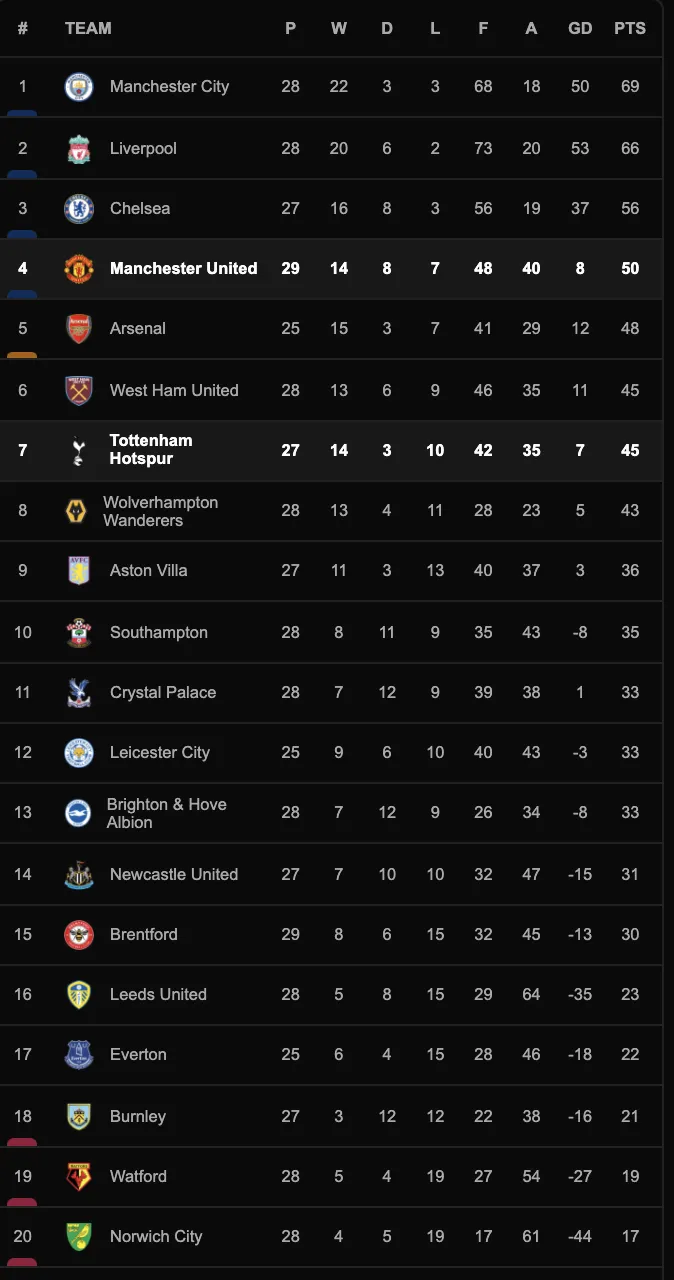This screenshot has height=1280, width=674.
Task: Click the Manchester United crest
Action: 79,269
